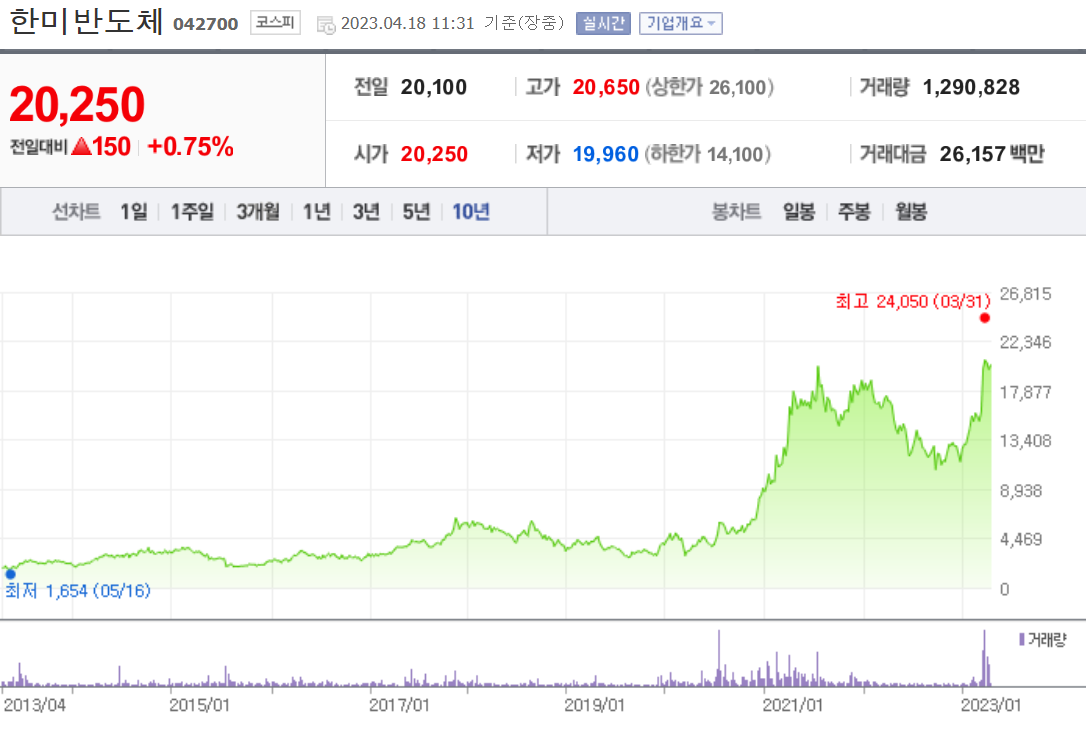Image resolution: width=1086 pixels, height=729 pixels.
Task: Click the 13,408 y-axis label
Action: pyautogui.click(x=1026, y=440)
